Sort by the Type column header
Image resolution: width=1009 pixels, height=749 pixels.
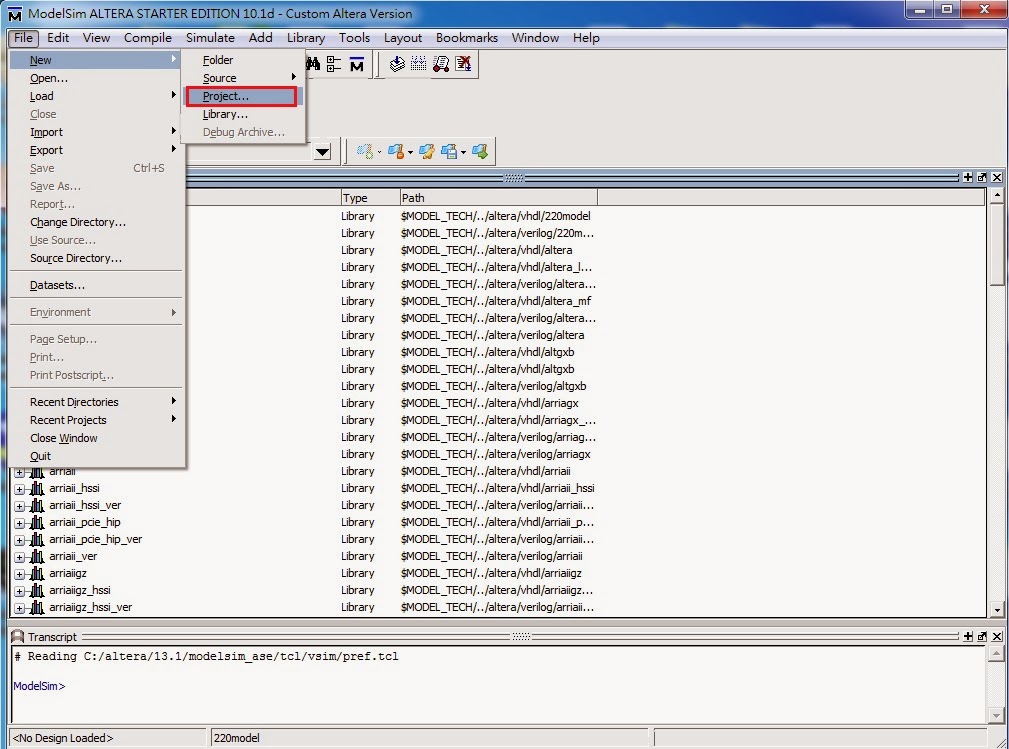pos(370,198)
